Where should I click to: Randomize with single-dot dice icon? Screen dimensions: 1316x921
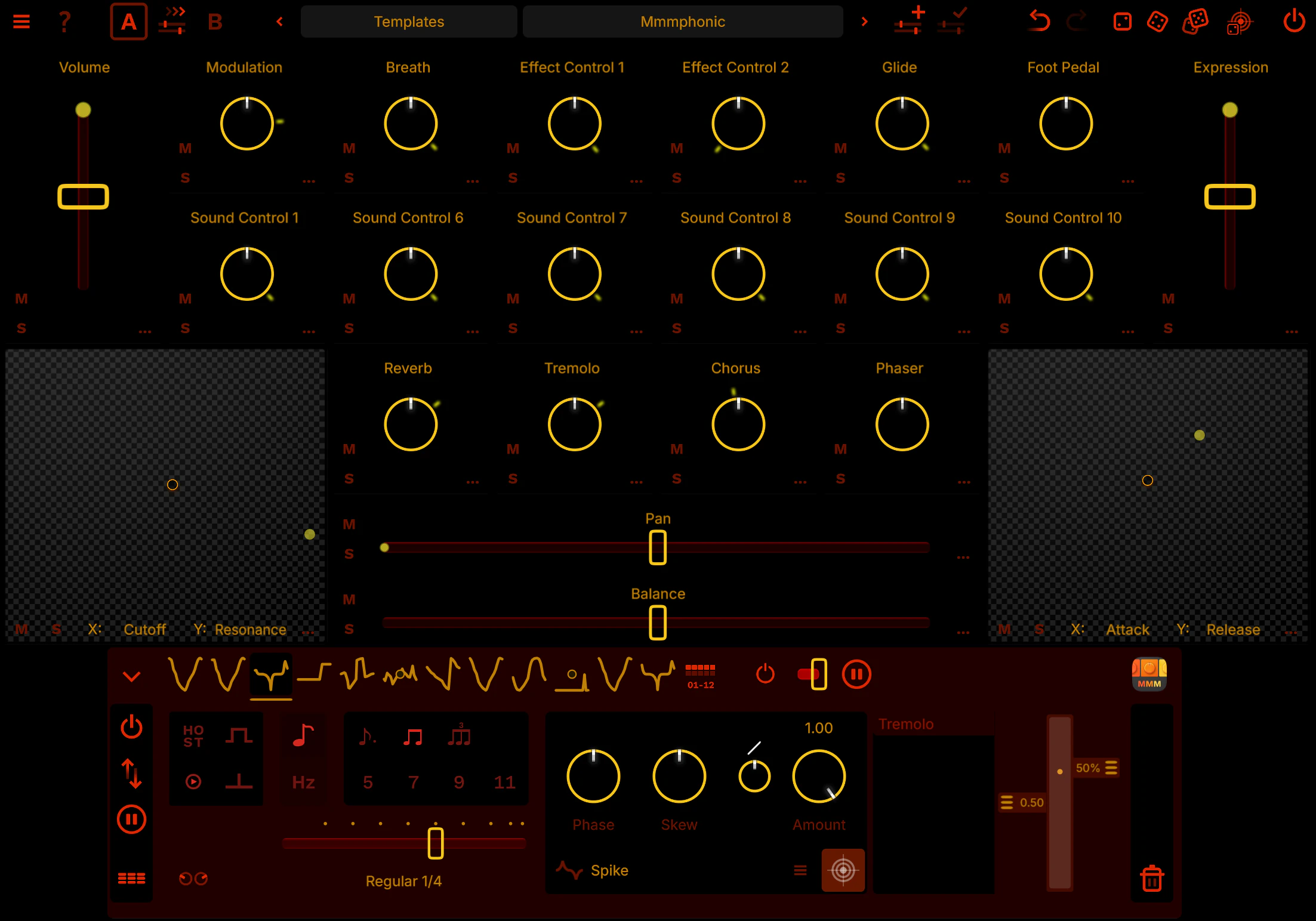pos(1122,22)
